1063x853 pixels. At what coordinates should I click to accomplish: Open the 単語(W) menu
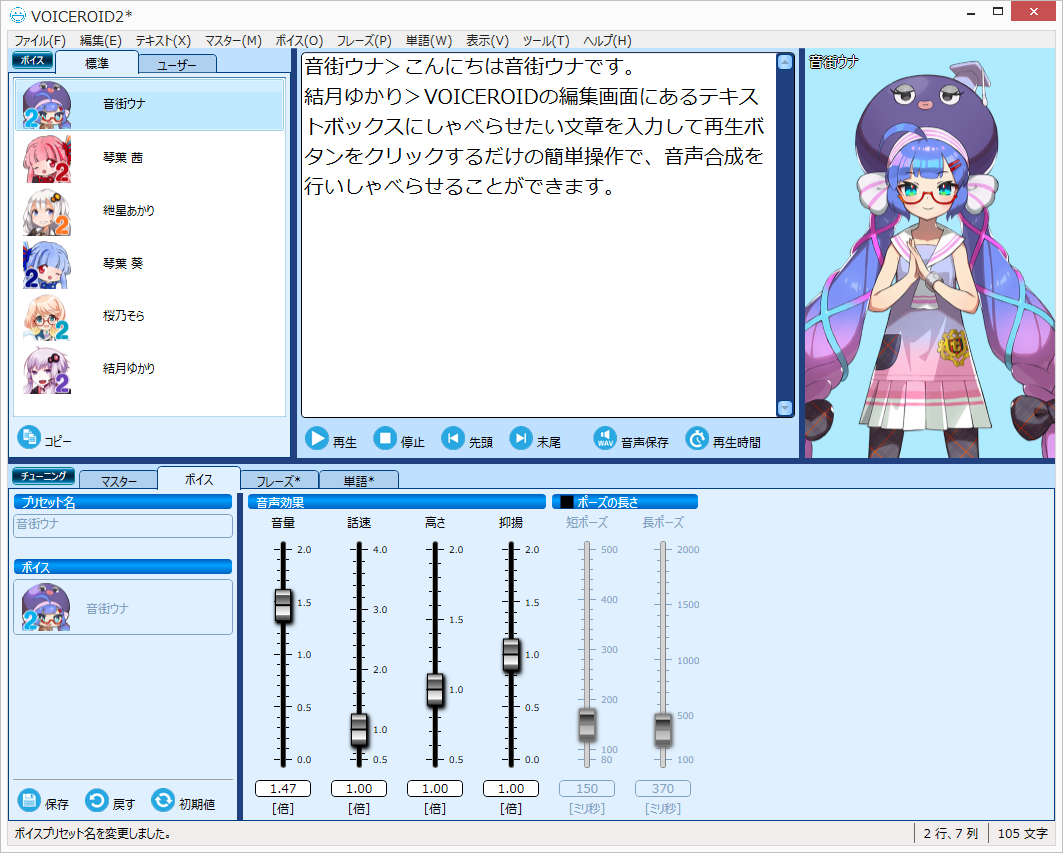click(428, 41)
